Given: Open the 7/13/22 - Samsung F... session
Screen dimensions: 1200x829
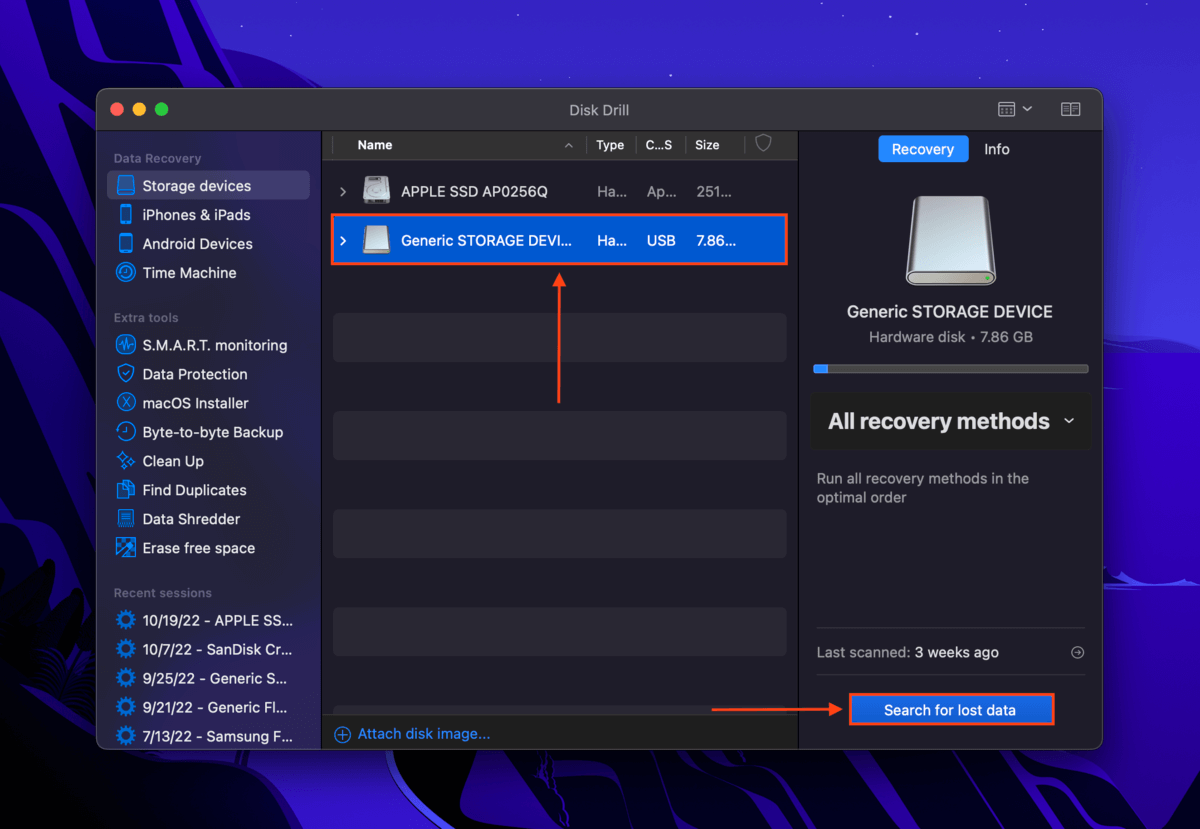Looking at the screenshot, I should [x=219, y=736].
